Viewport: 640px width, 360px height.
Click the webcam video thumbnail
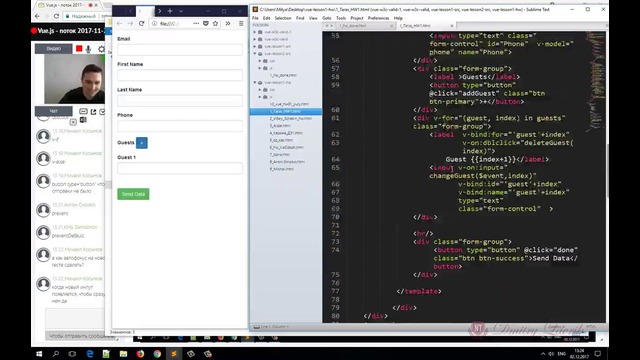(x=74, y=79)
